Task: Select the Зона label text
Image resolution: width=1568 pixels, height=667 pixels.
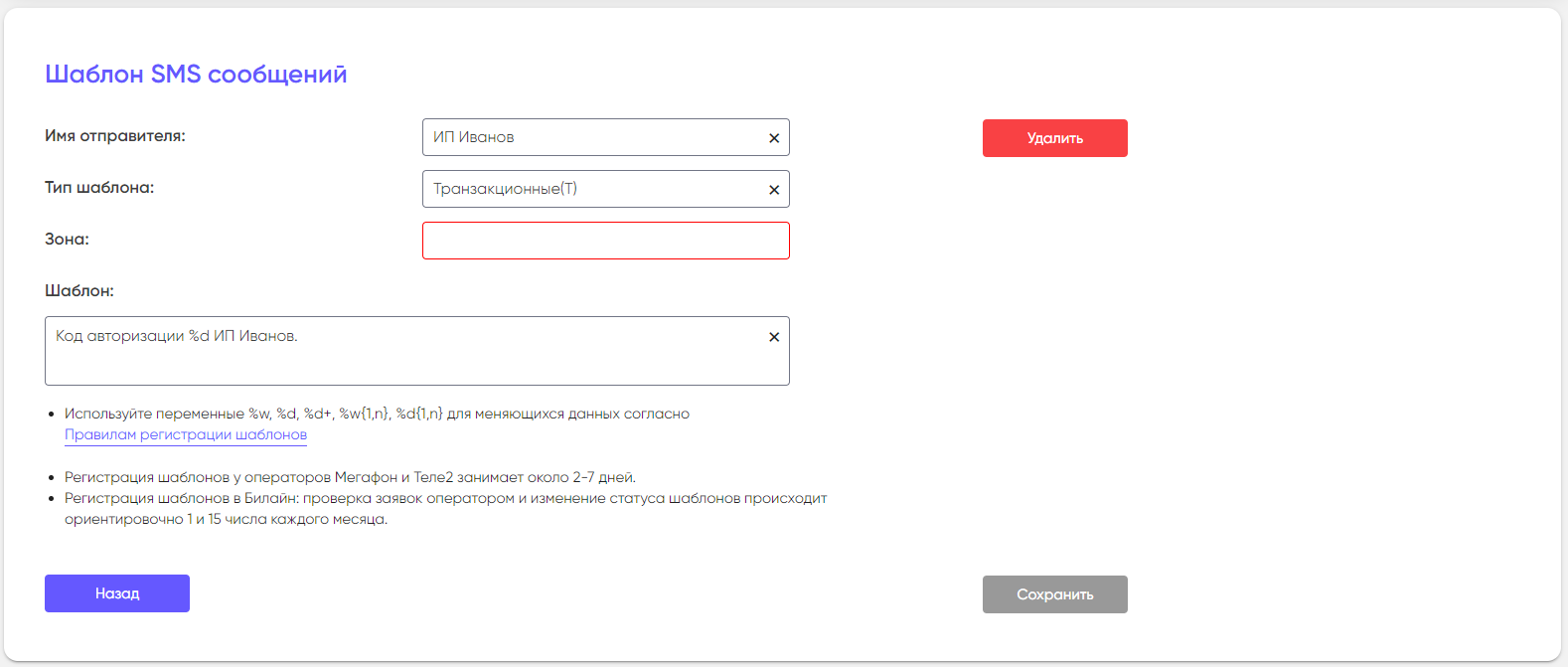Action: pos(67,240)
